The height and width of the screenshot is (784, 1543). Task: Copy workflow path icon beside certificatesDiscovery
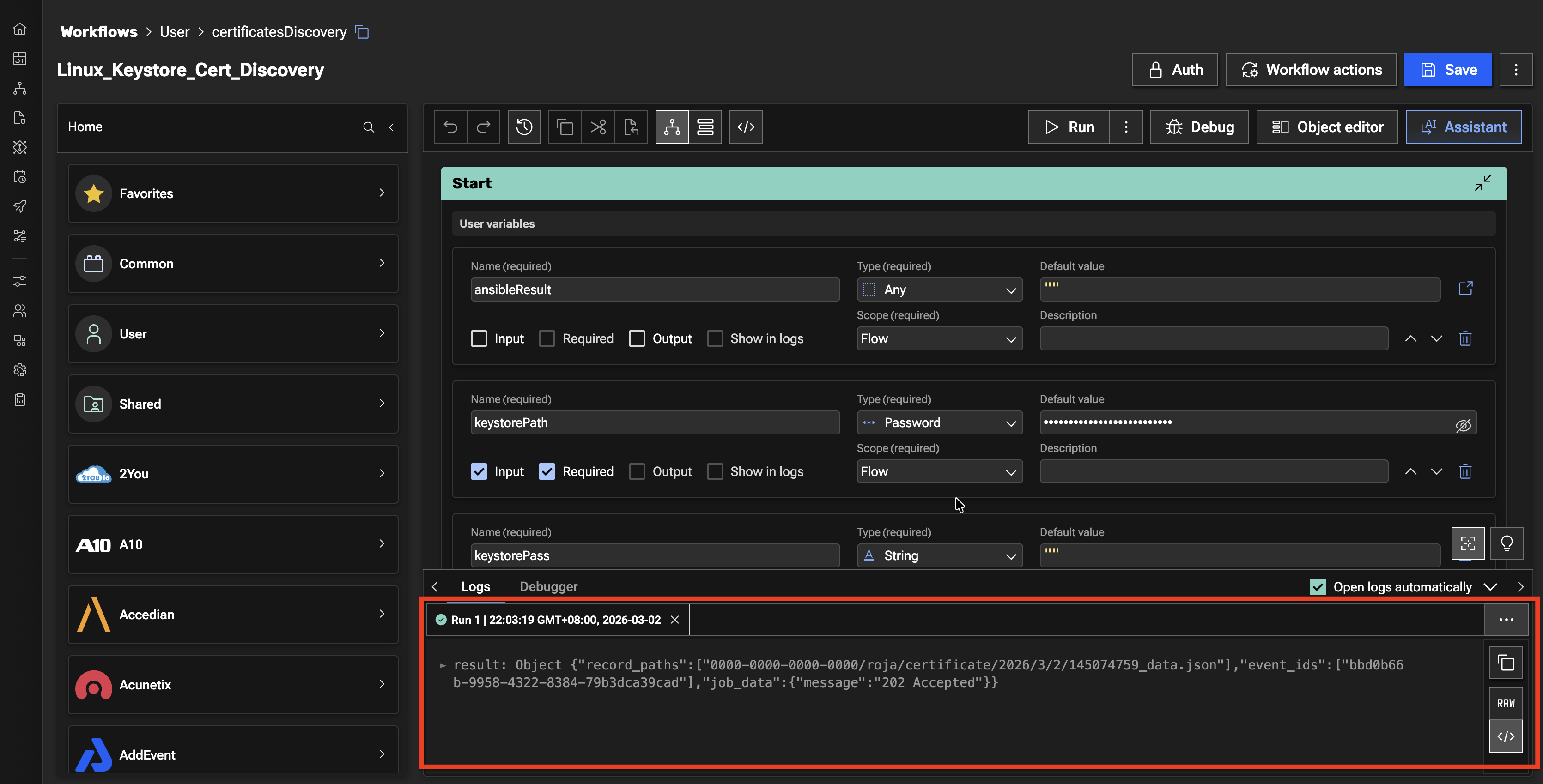[x=362, y=32]
